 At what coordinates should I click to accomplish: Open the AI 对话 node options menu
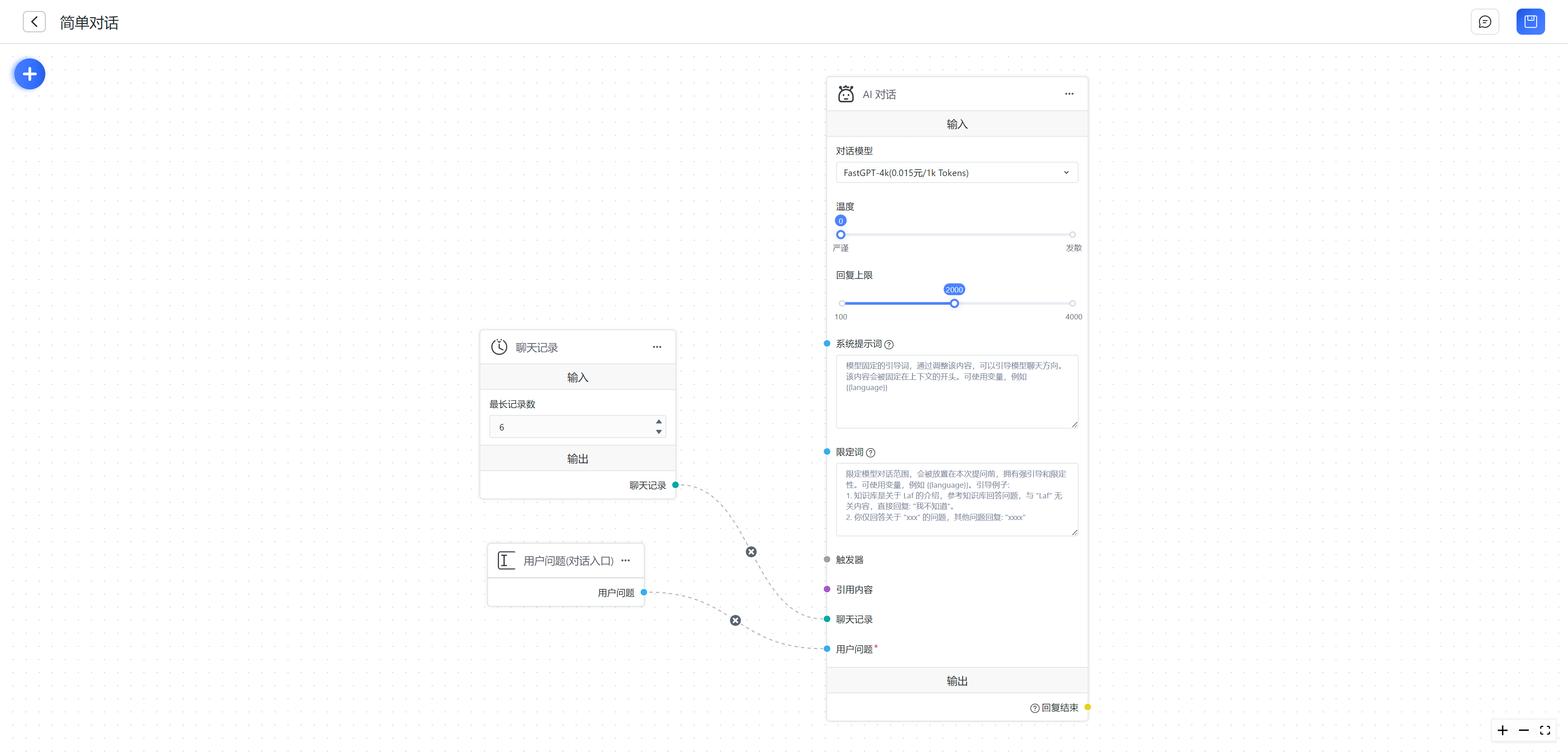1069,94
